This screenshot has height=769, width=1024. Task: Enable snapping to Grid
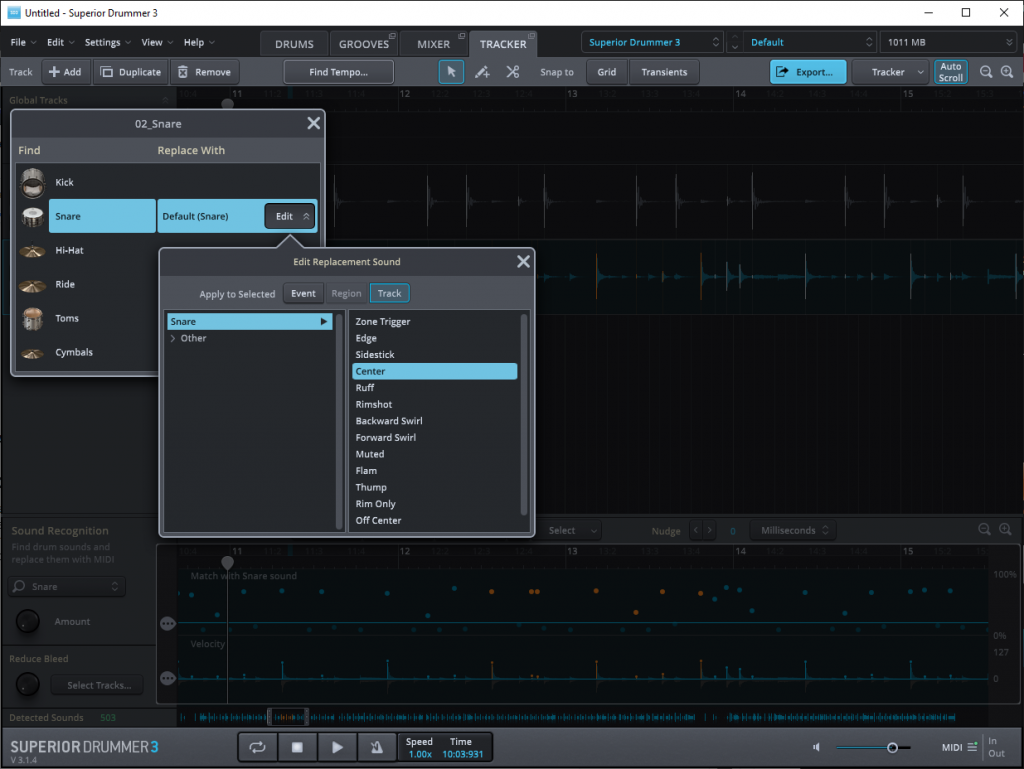coord(607,71)
